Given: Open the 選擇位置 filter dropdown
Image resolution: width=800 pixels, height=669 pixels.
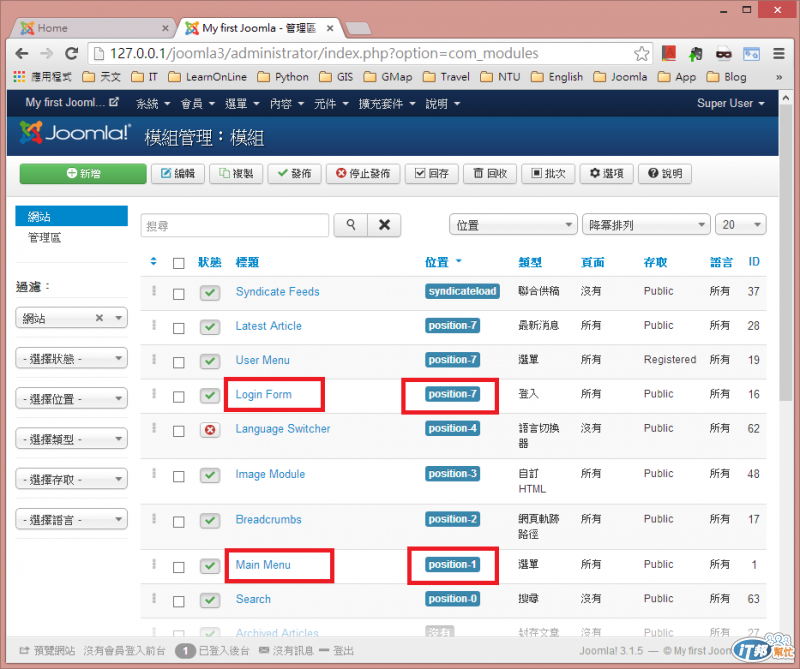Looking at the screenshot, I should [x=71, y=399].
